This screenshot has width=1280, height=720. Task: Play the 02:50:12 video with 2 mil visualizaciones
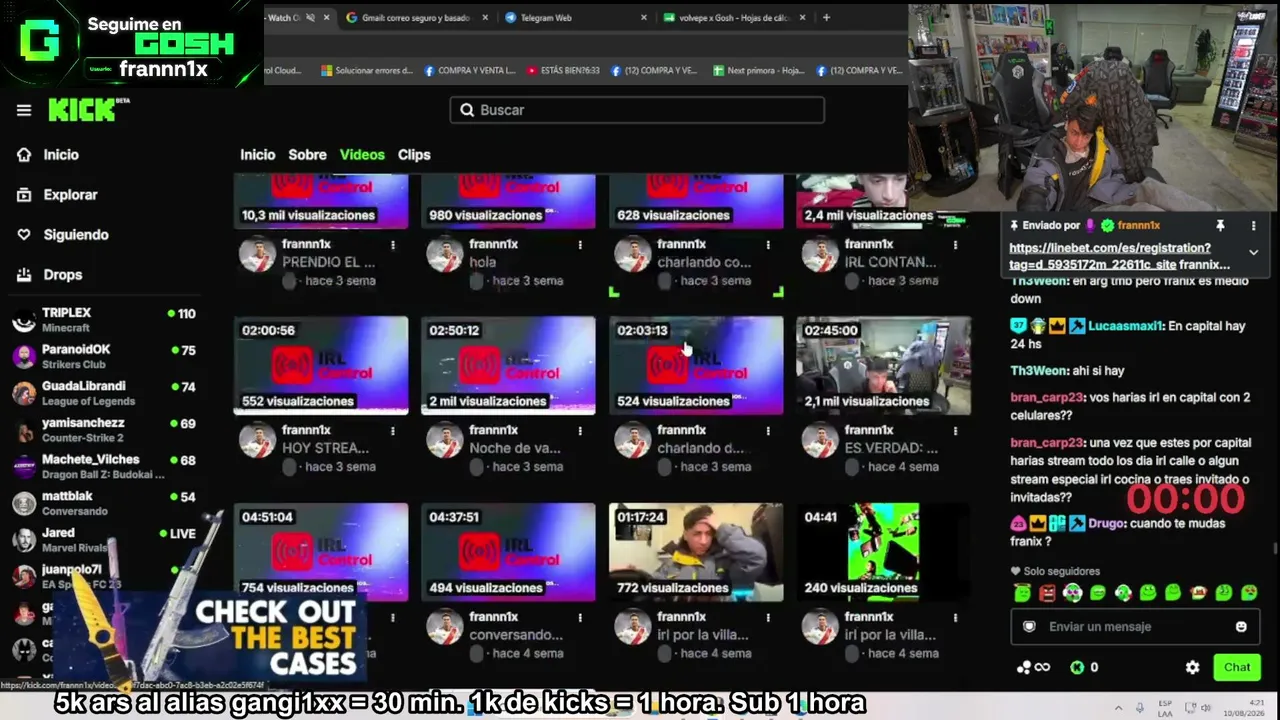[508, 365]
